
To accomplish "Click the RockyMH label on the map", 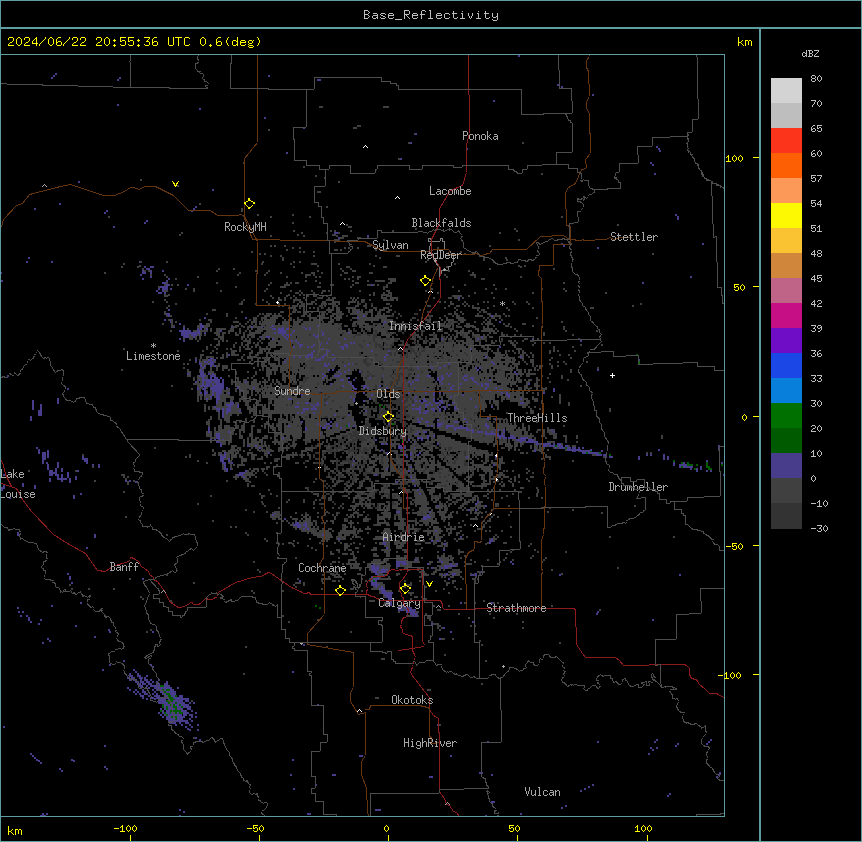I will [x=245, y=227].
